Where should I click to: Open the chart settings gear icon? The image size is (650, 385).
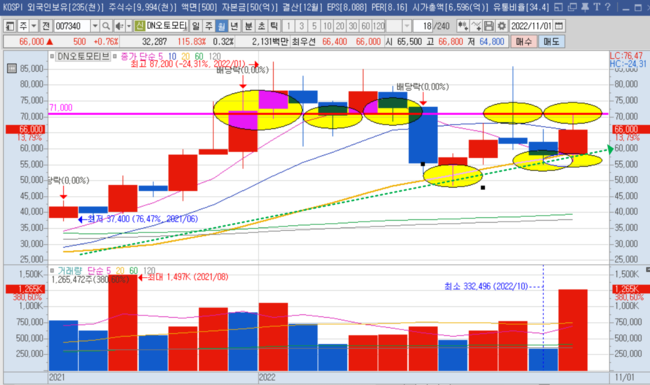[502, 26]
